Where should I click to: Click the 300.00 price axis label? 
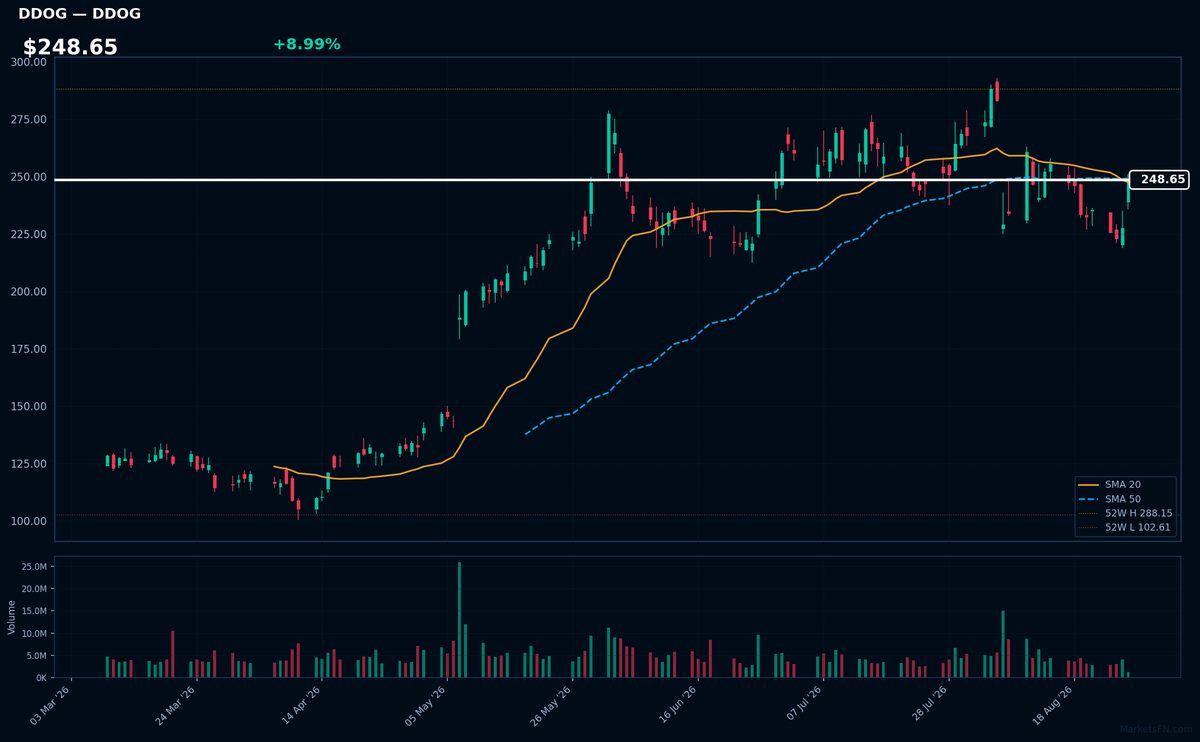pyautogui.click(x=29, y=62)
